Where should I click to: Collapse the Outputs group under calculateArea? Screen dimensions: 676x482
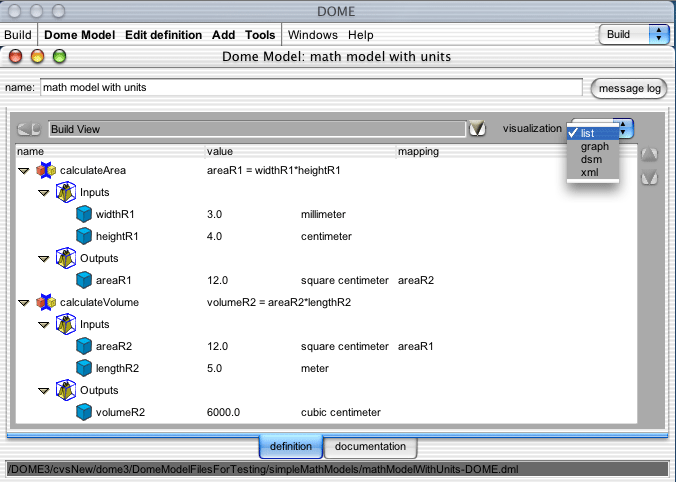(44, 259)
